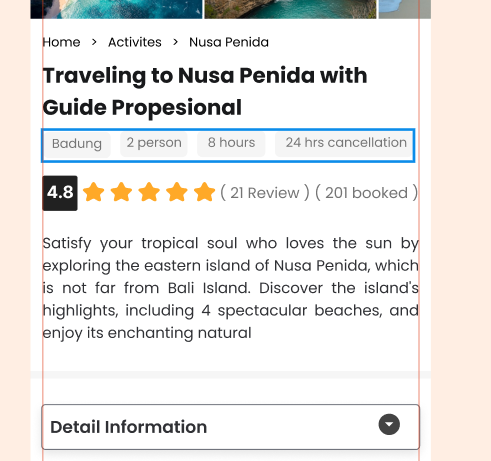Click the 24 hrs cancellation tag
The image size is (491, 461).
pyautogui.click(x=344, y=144)
